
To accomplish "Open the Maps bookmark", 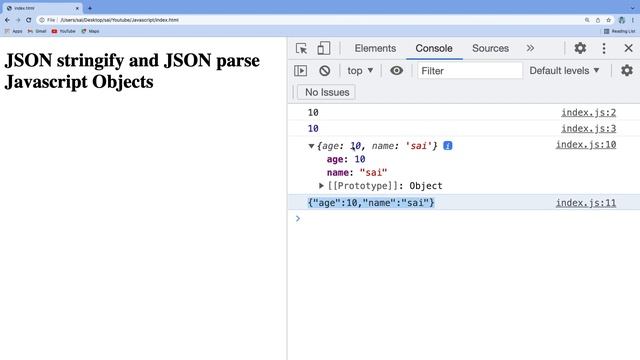I will pyautogui.click(x=90, y=31).
